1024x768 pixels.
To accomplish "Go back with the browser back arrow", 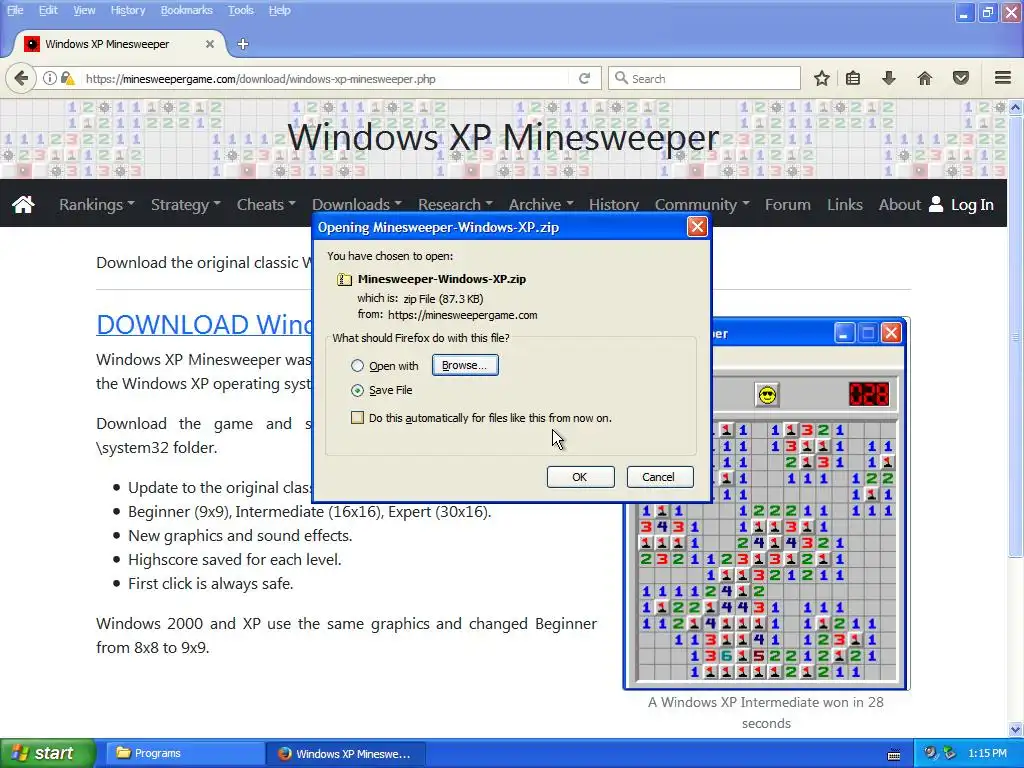I will [21, 78].
